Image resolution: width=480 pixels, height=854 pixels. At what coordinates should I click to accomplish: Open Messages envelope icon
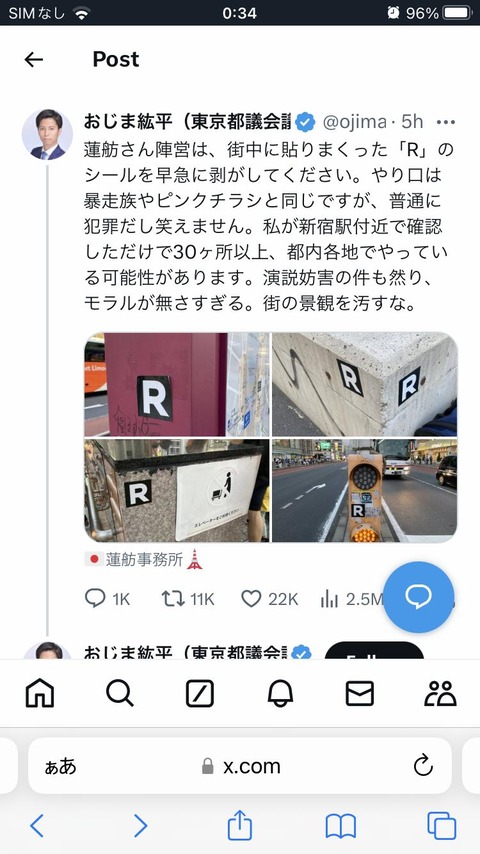(360, 694)
